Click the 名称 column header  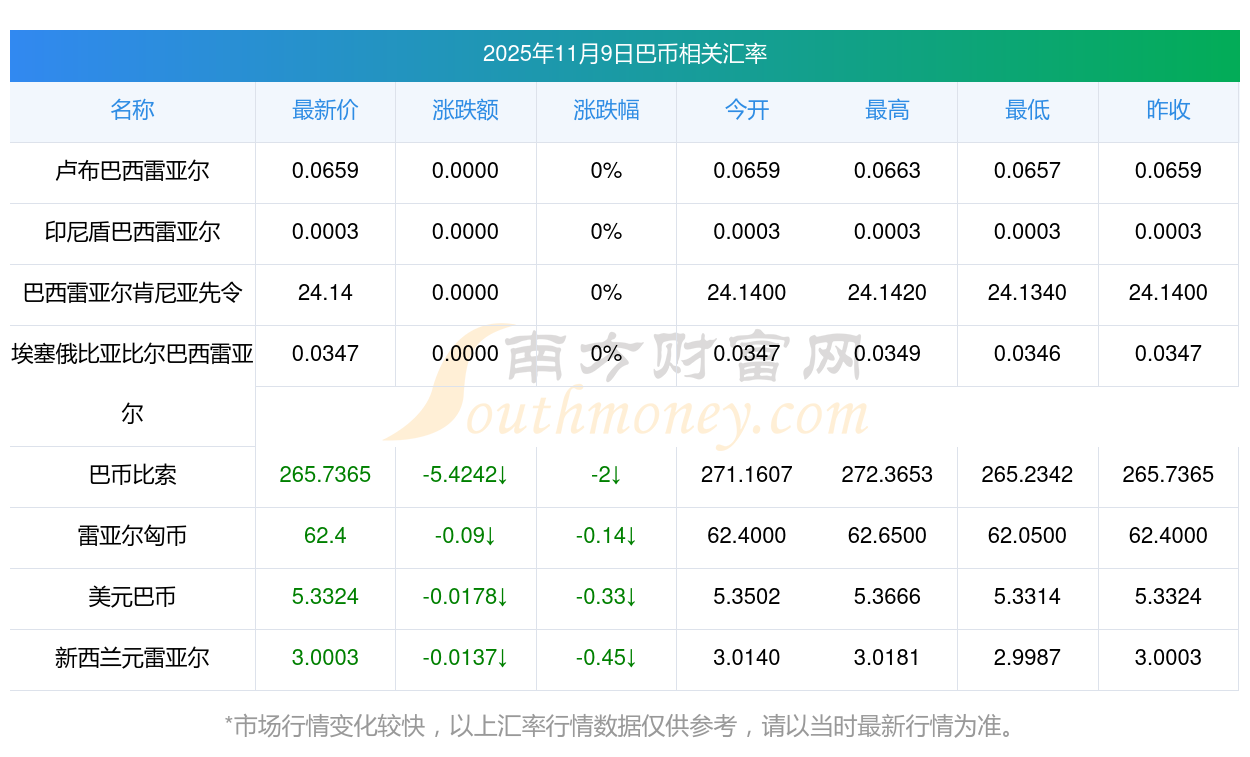132,111
